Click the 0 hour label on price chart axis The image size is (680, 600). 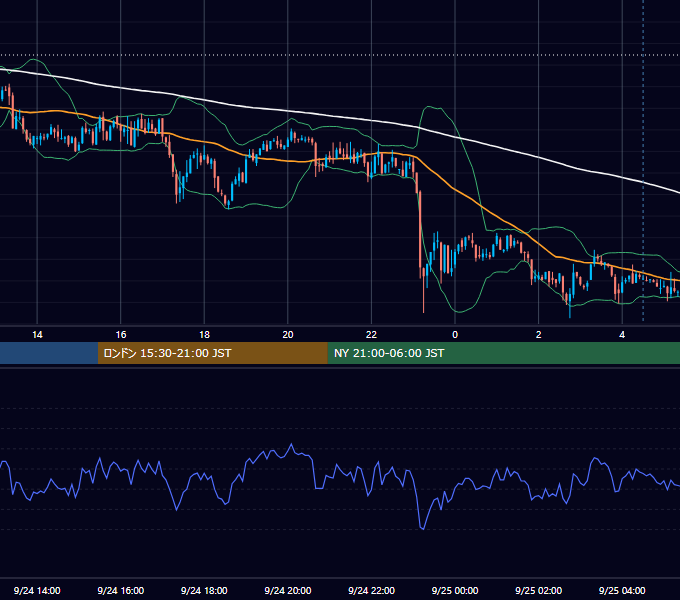click(x=455, y=335)
